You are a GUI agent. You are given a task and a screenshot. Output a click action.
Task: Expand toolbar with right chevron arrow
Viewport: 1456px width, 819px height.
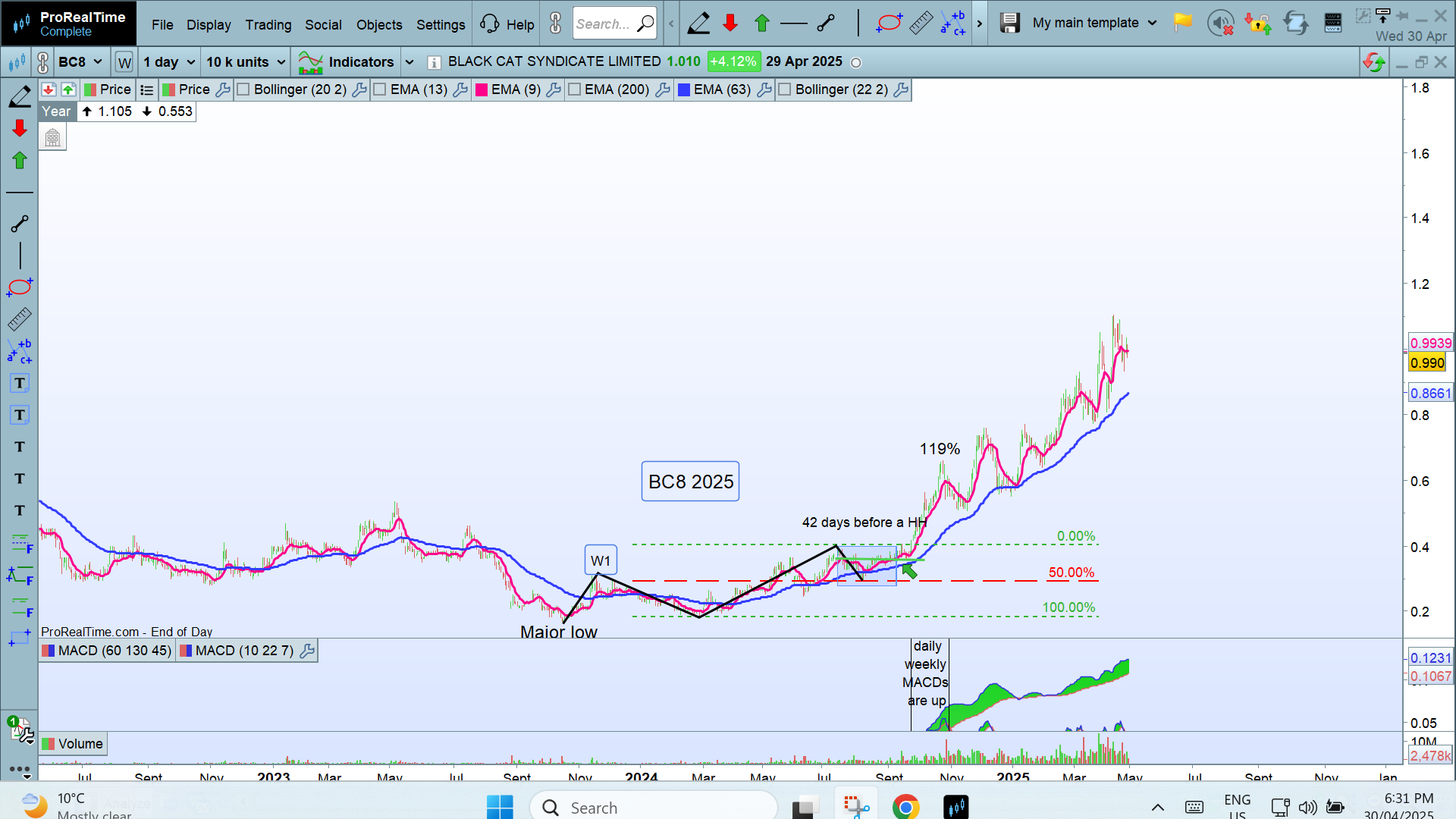tap(979, 24)
